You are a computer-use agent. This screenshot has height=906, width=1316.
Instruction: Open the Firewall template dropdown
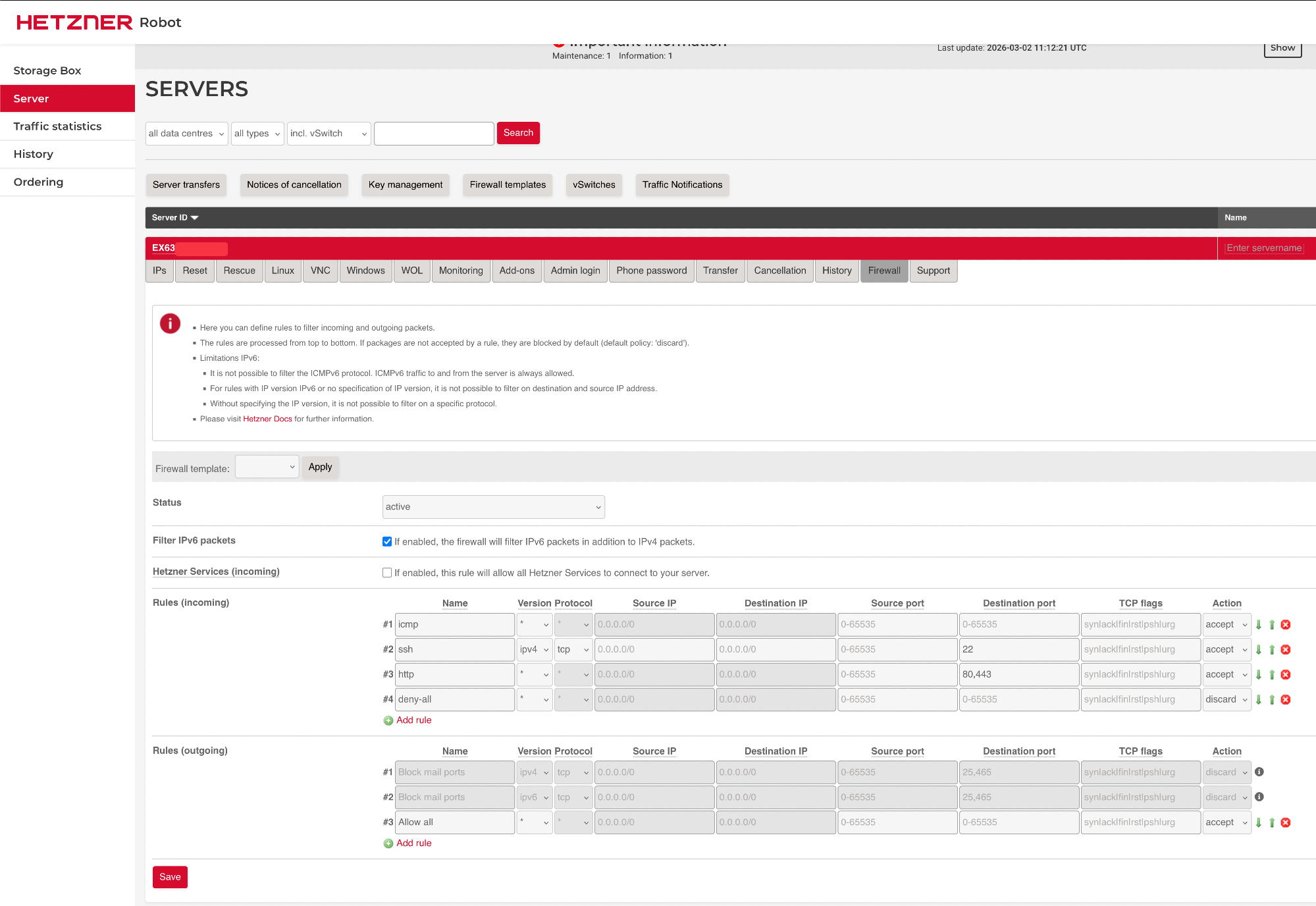pyautogui.click(x=267, y=467)
